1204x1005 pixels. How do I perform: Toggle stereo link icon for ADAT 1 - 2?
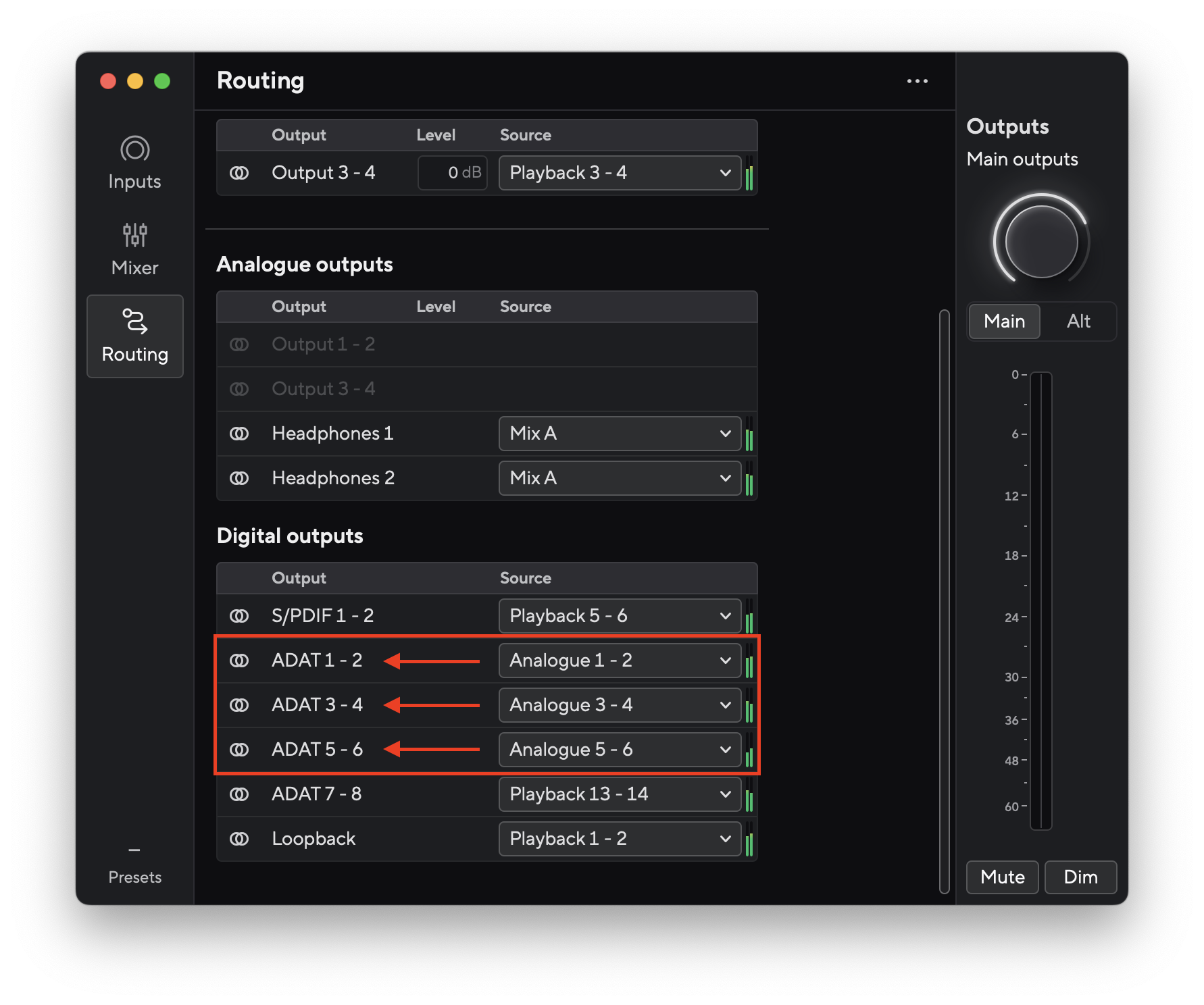click(x=239, y=661)
